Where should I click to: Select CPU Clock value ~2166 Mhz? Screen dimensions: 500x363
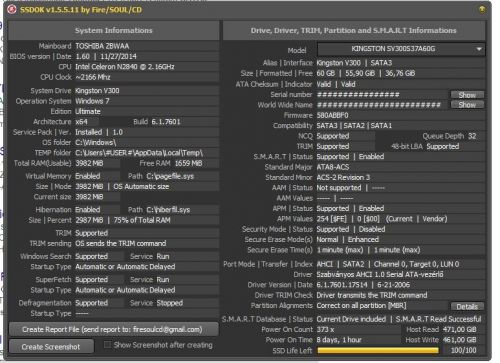coord(93,77)
